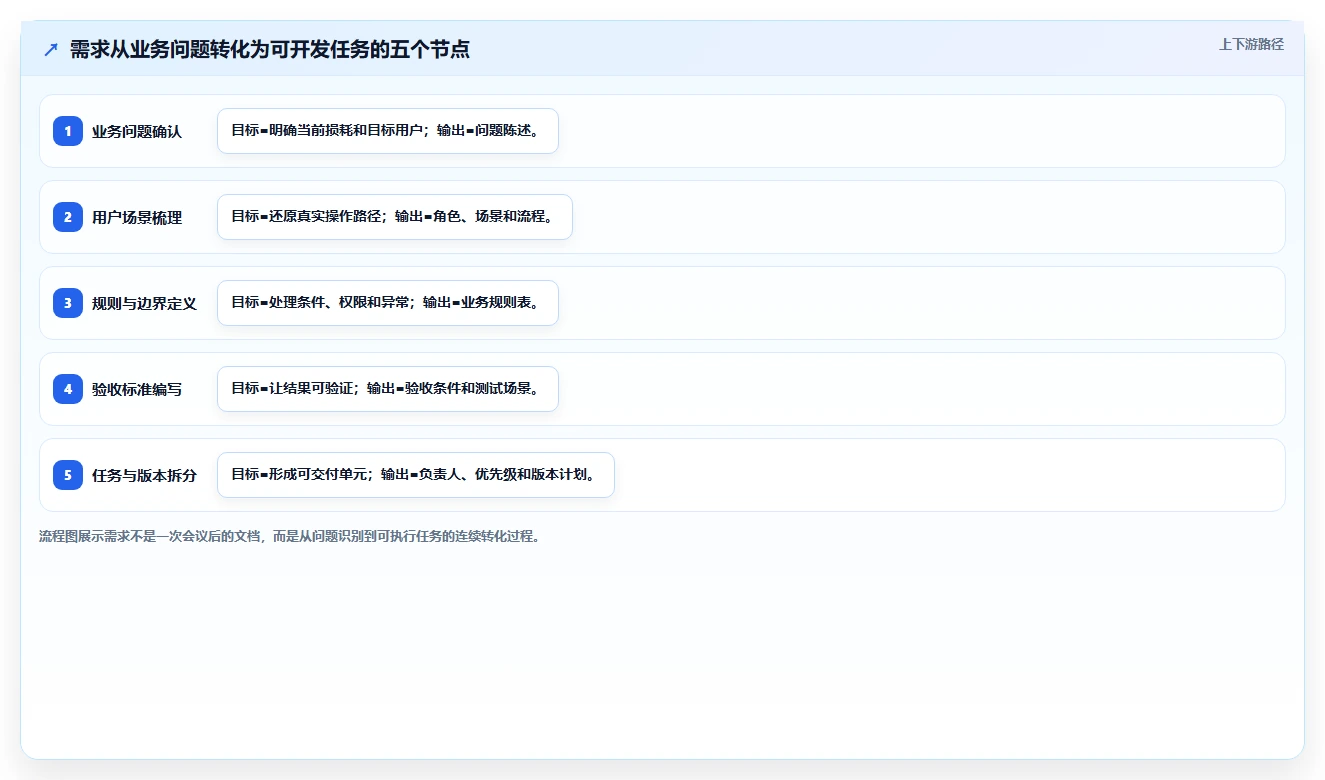Open the box about 还原真实操作路径
This screenshot has width=1325, height=780.
395,217
